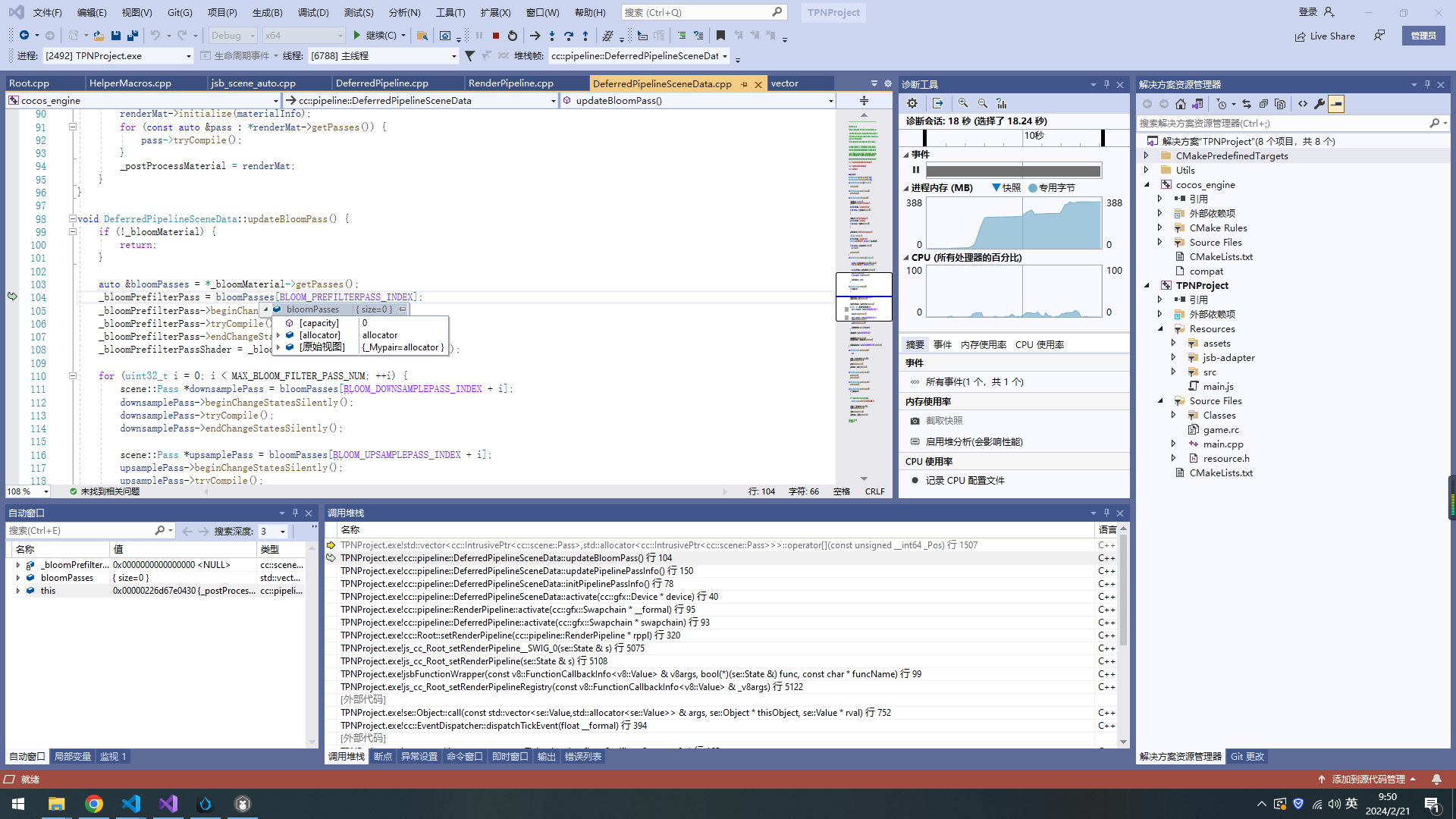Click Solution Explorer sync active document icon
This screenshot has width=1456, height=819.
point(1247,104)
